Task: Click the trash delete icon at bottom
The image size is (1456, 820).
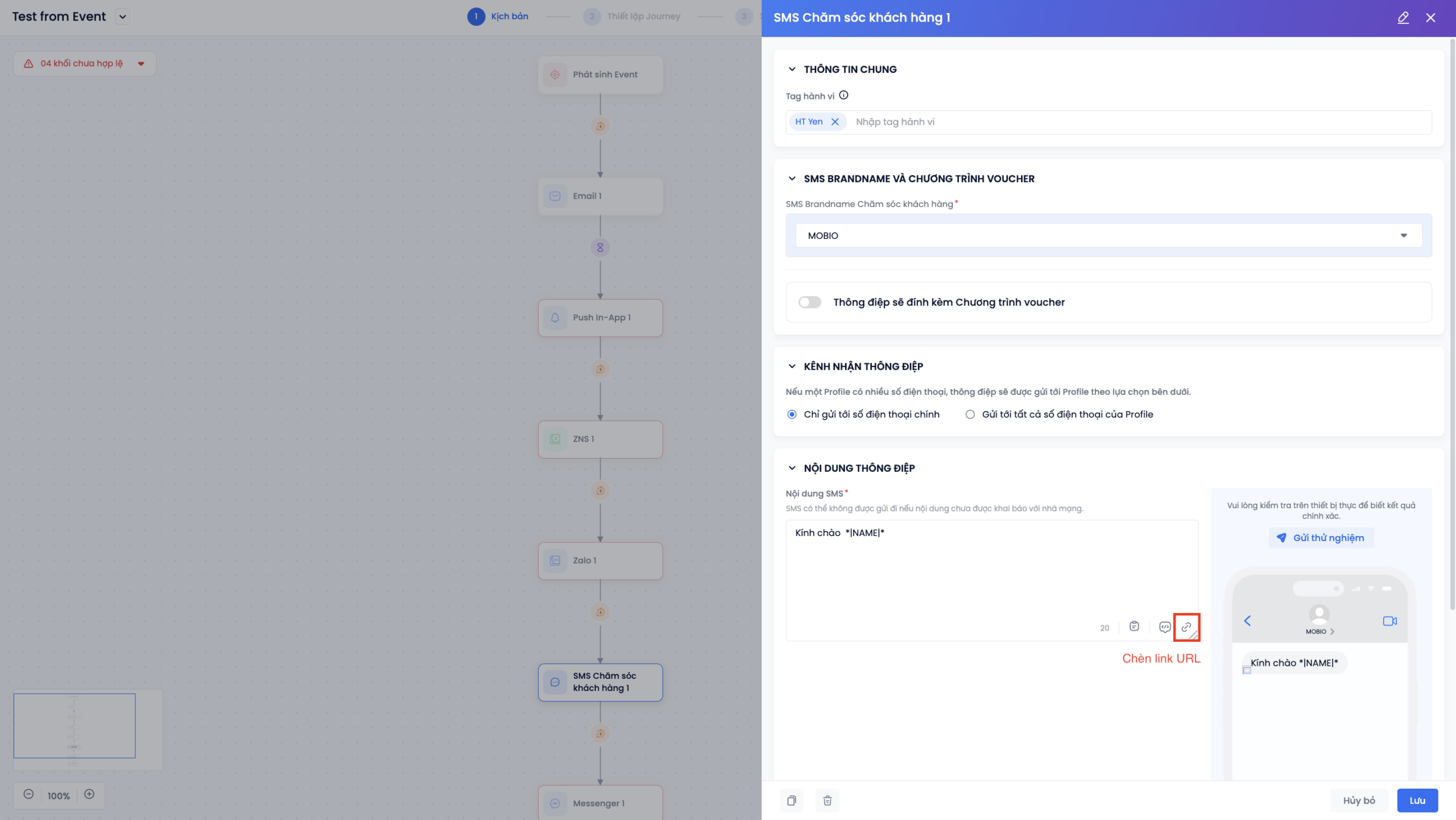Action: [828, 801]
